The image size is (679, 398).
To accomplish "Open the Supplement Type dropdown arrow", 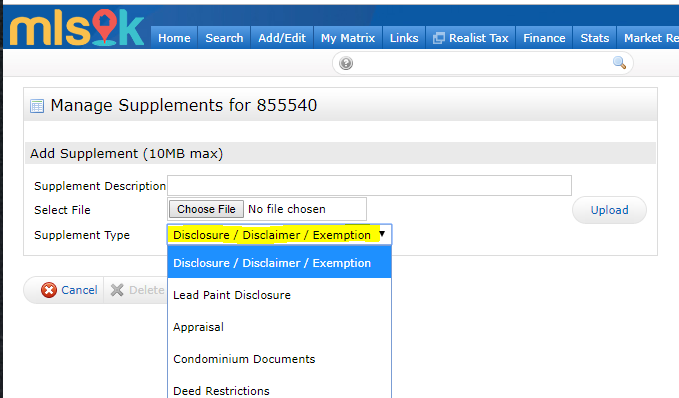I will 382,234.
